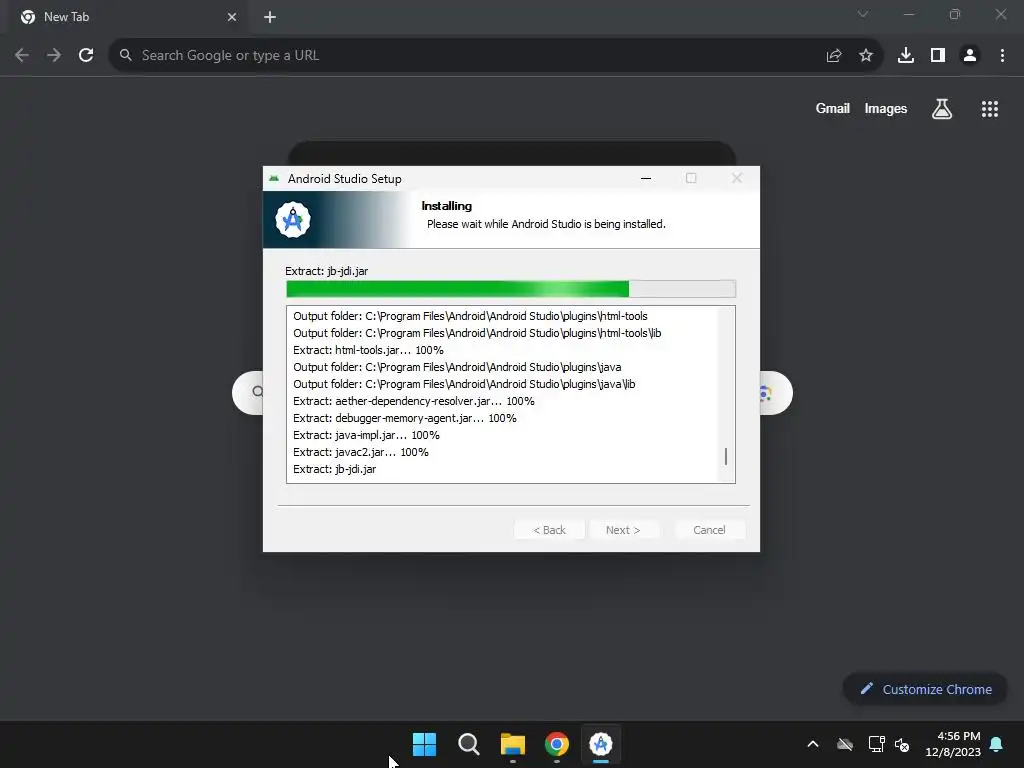Viewport: 1024px width, 768px height.
Task: Click Cancel in Android Studio Setup
Action: pos(709,530)
